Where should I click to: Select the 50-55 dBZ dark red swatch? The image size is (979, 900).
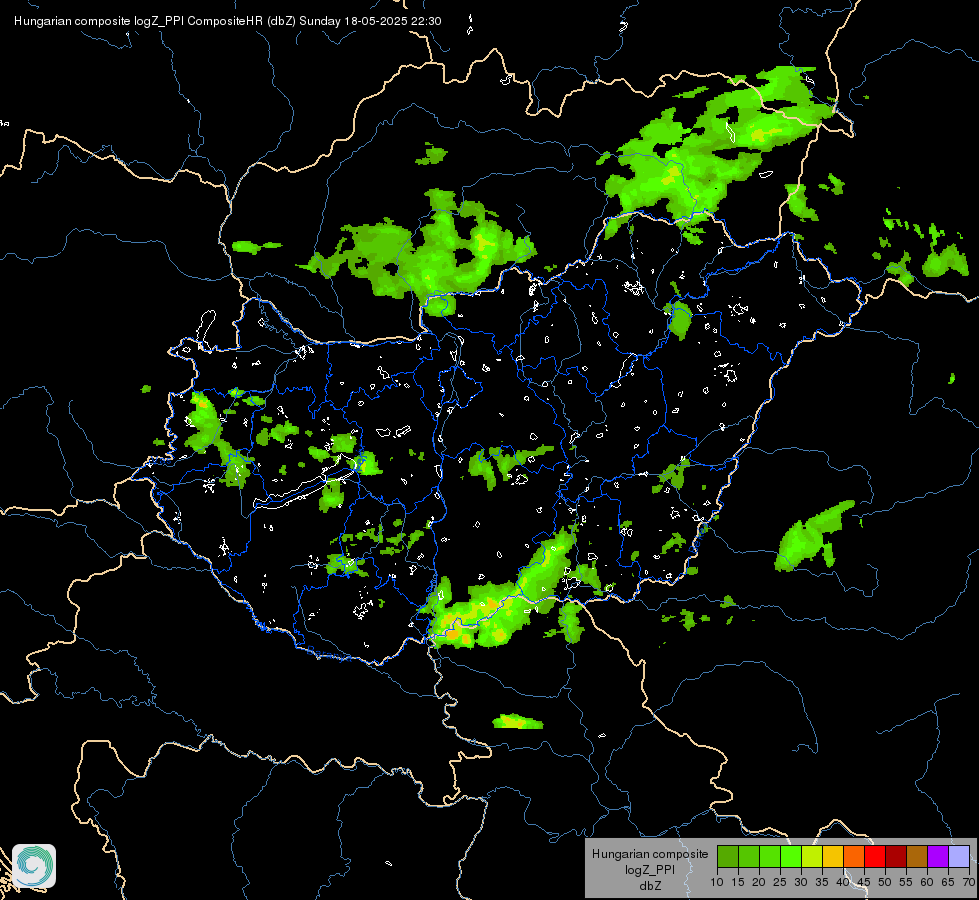896,856
